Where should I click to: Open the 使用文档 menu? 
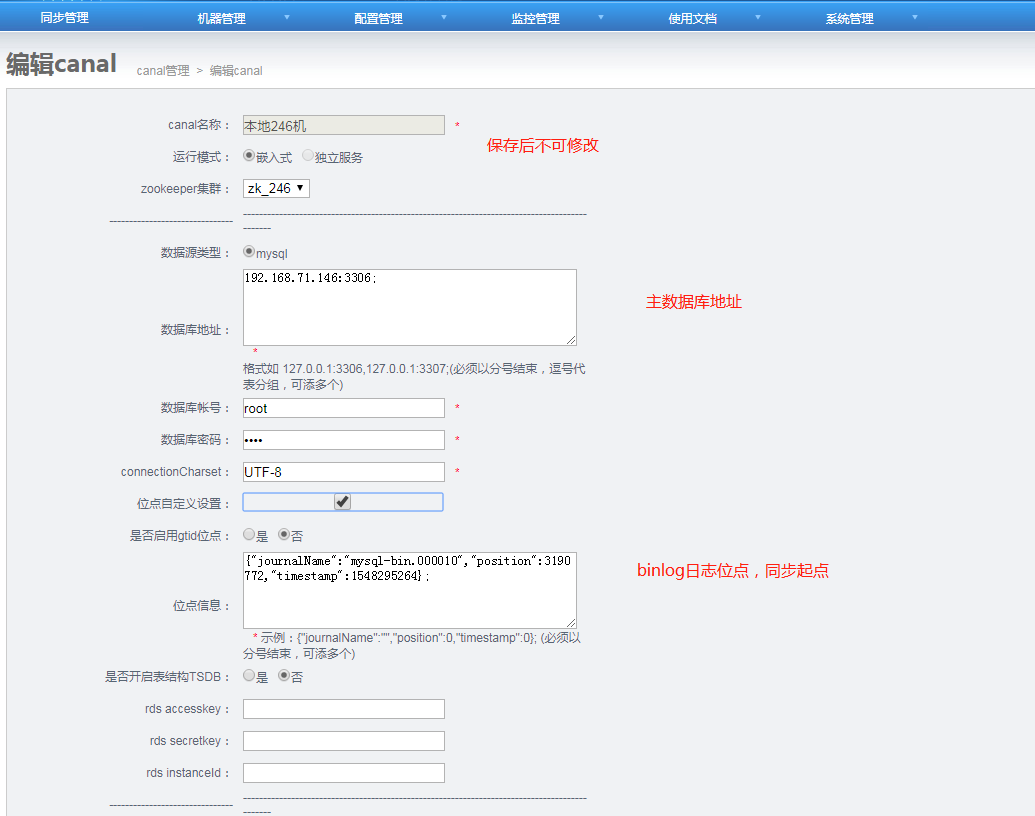(x=692, y=18)
